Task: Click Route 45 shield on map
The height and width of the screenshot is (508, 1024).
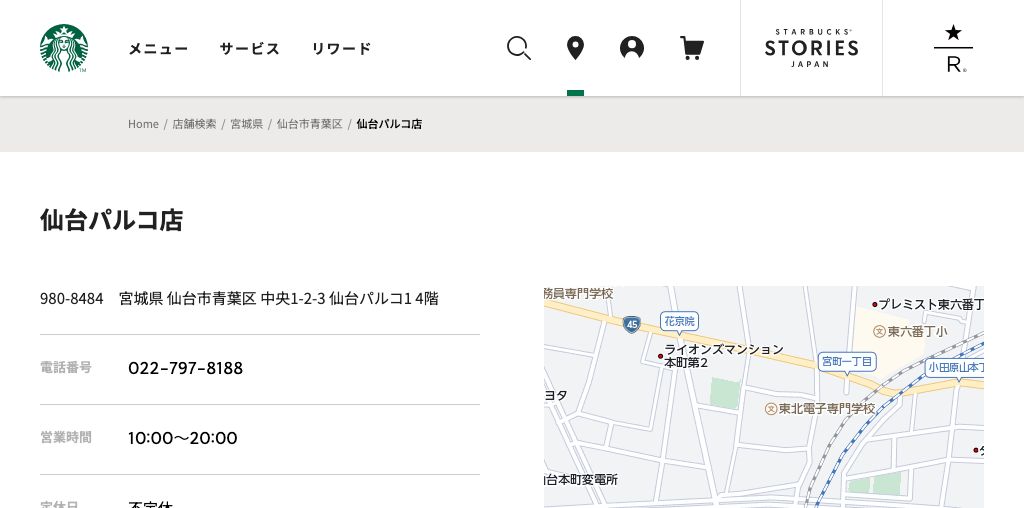Action: click(x=631, y=325)
